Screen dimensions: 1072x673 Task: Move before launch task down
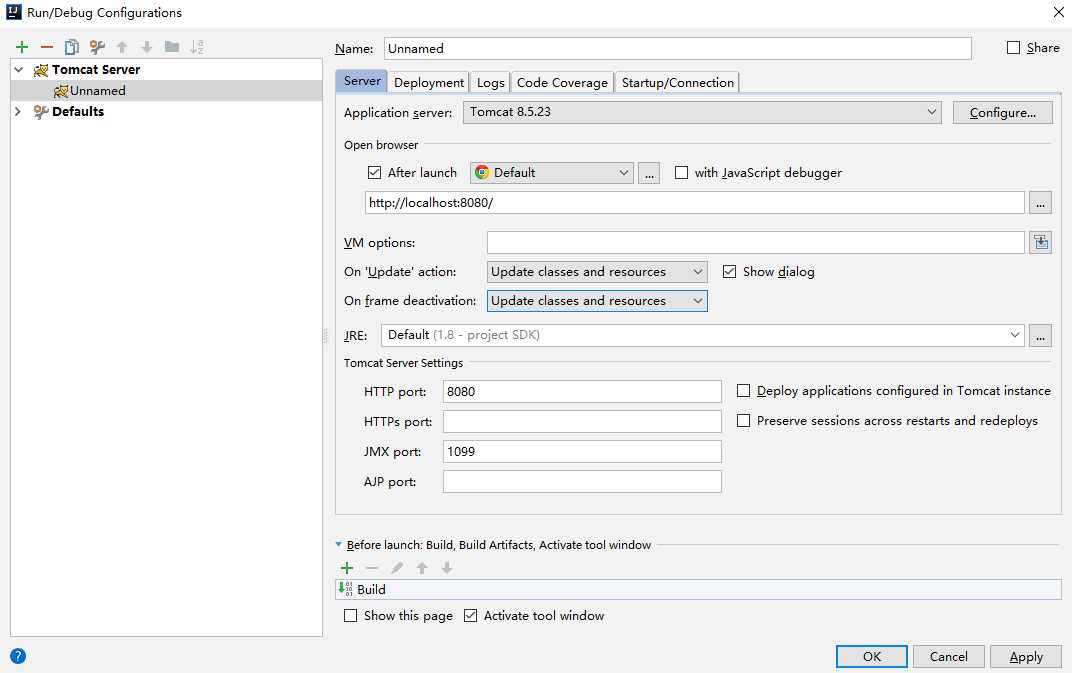[446, 568]
